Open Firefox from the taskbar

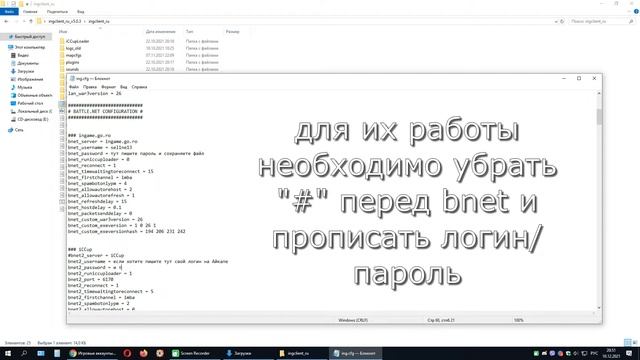[144, 353]
